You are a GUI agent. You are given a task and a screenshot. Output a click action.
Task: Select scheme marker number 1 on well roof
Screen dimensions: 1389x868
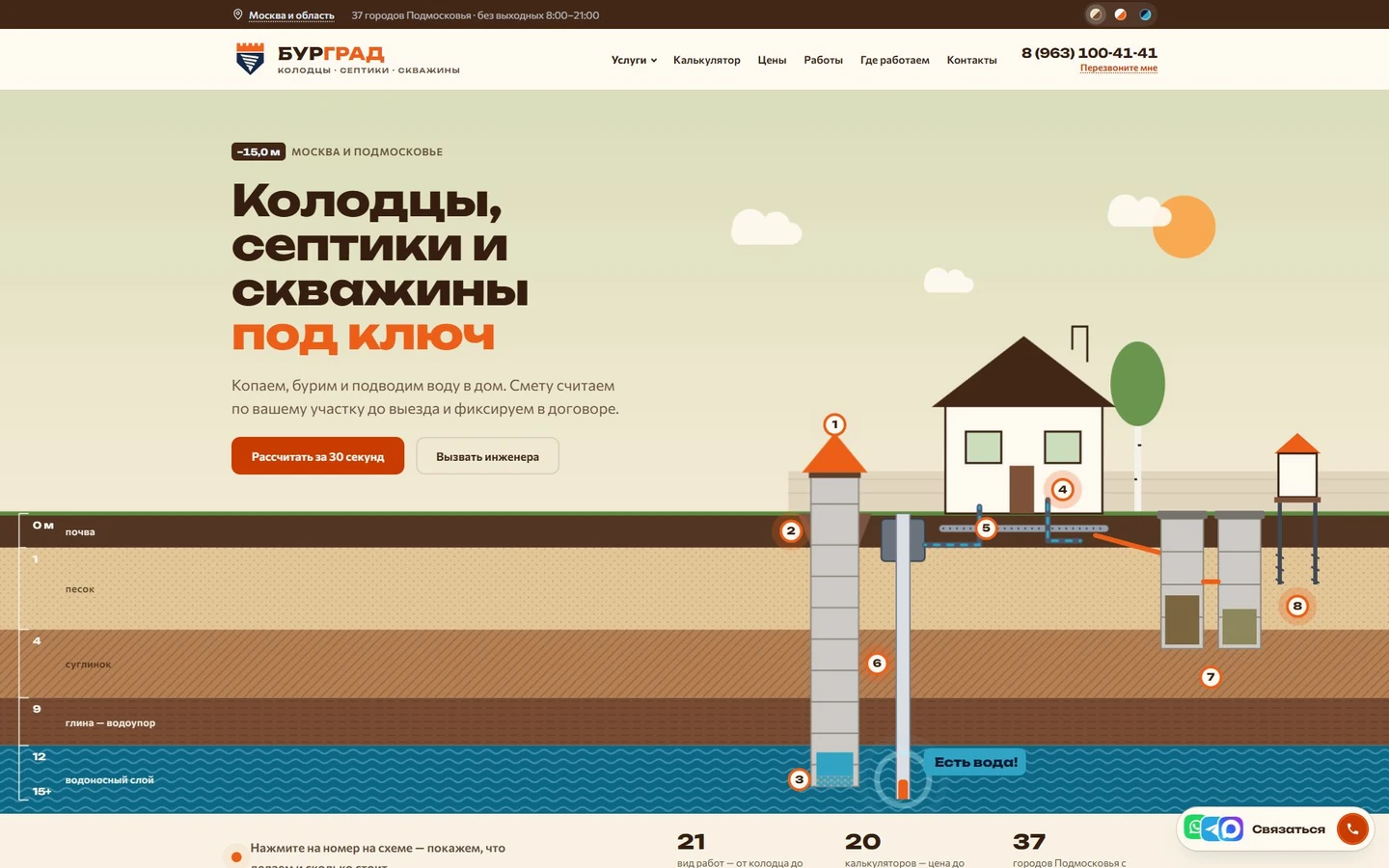coord(834,424)
